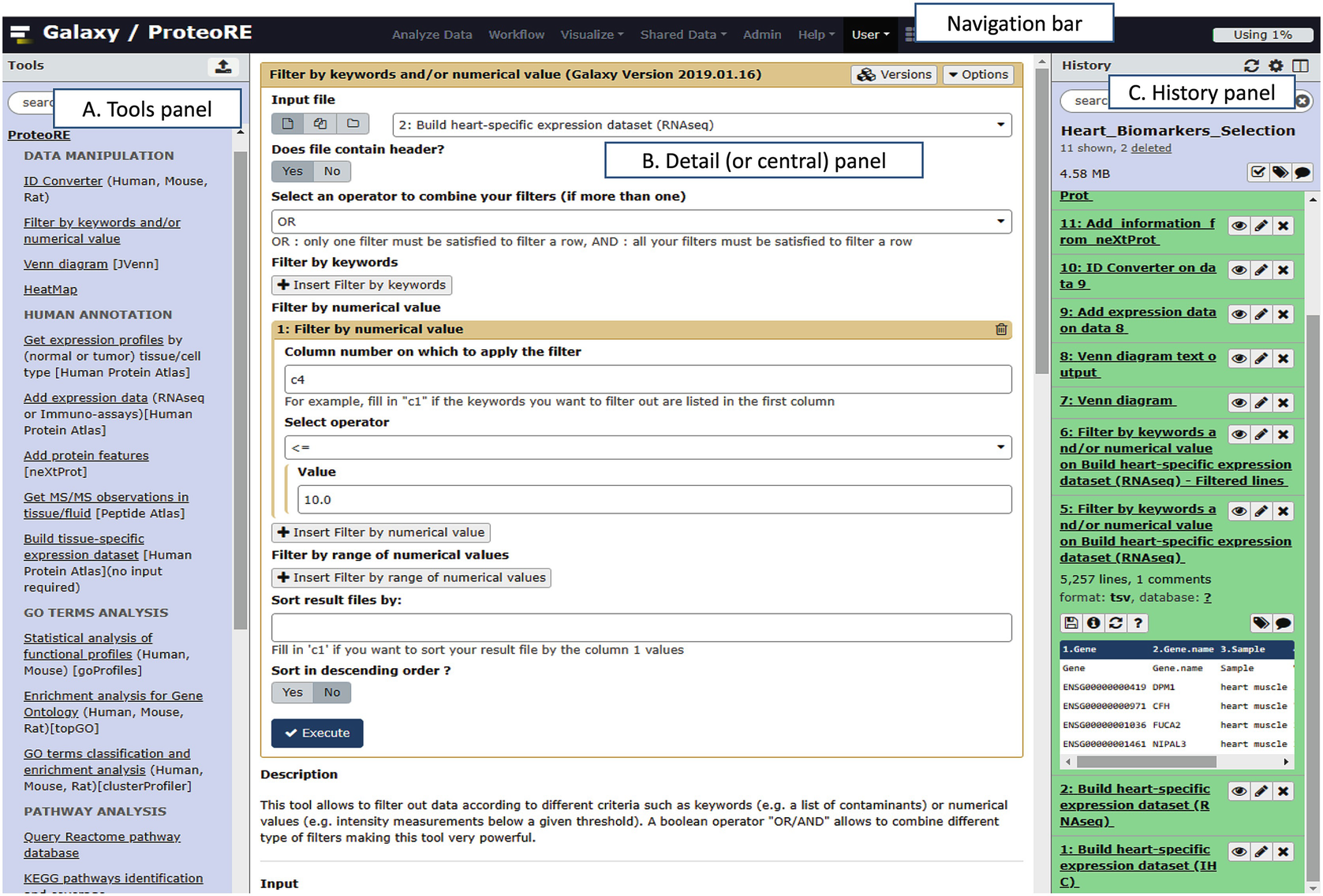The image size is (1323, 896).
Task: View dataset 1 with eye icon
Action: pyautogui.click(x=1239, y=852)
